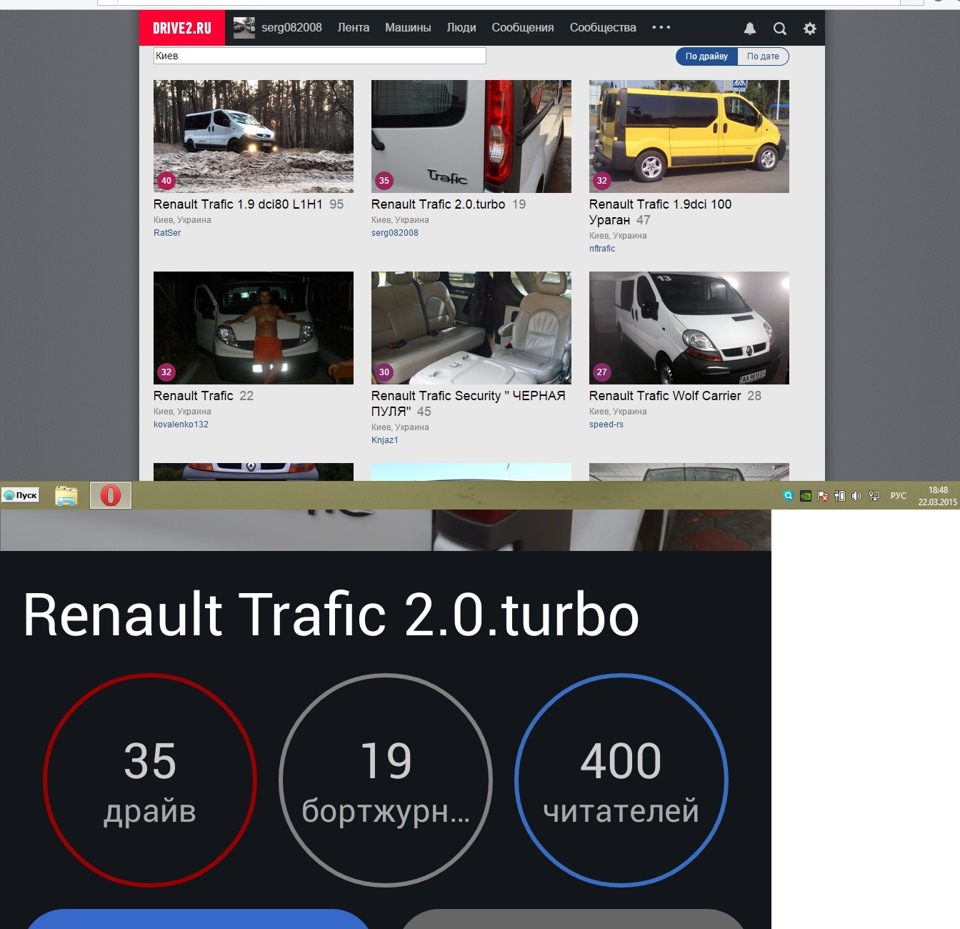Click the Пуск start button

pos(20,495)
